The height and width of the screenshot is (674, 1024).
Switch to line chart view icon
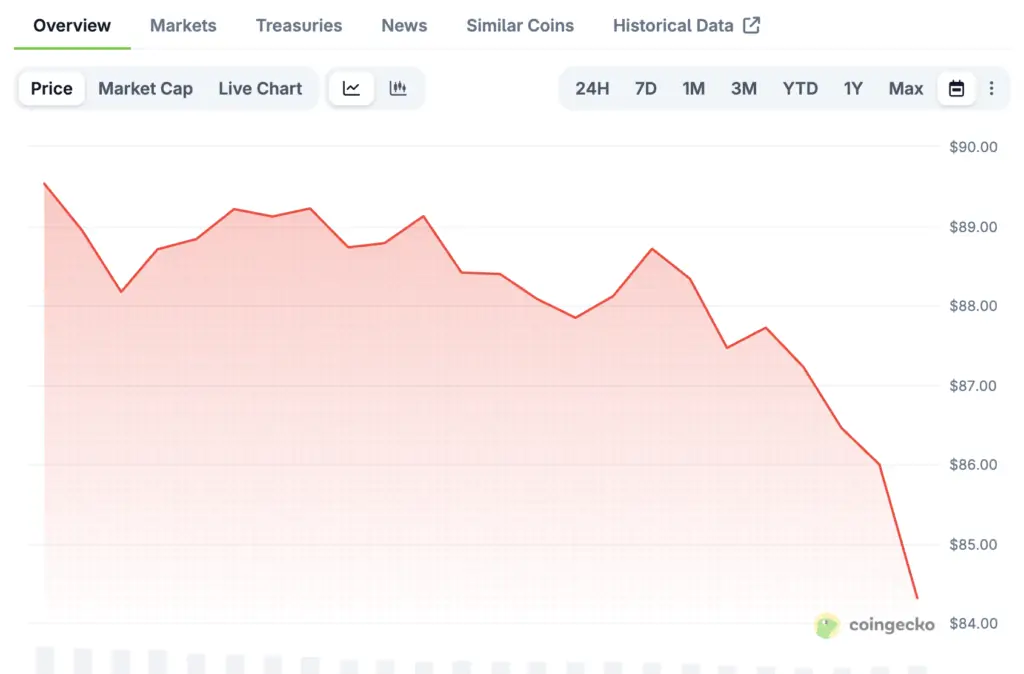pyautogui.click(x=351, y=88)
